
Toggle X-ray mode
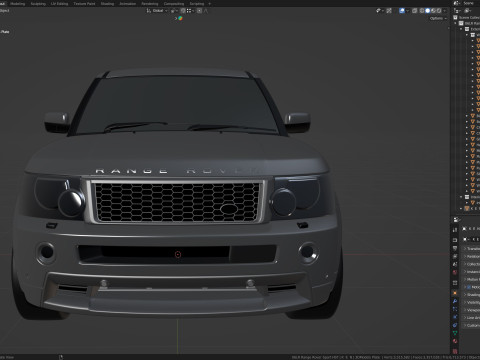414,11
